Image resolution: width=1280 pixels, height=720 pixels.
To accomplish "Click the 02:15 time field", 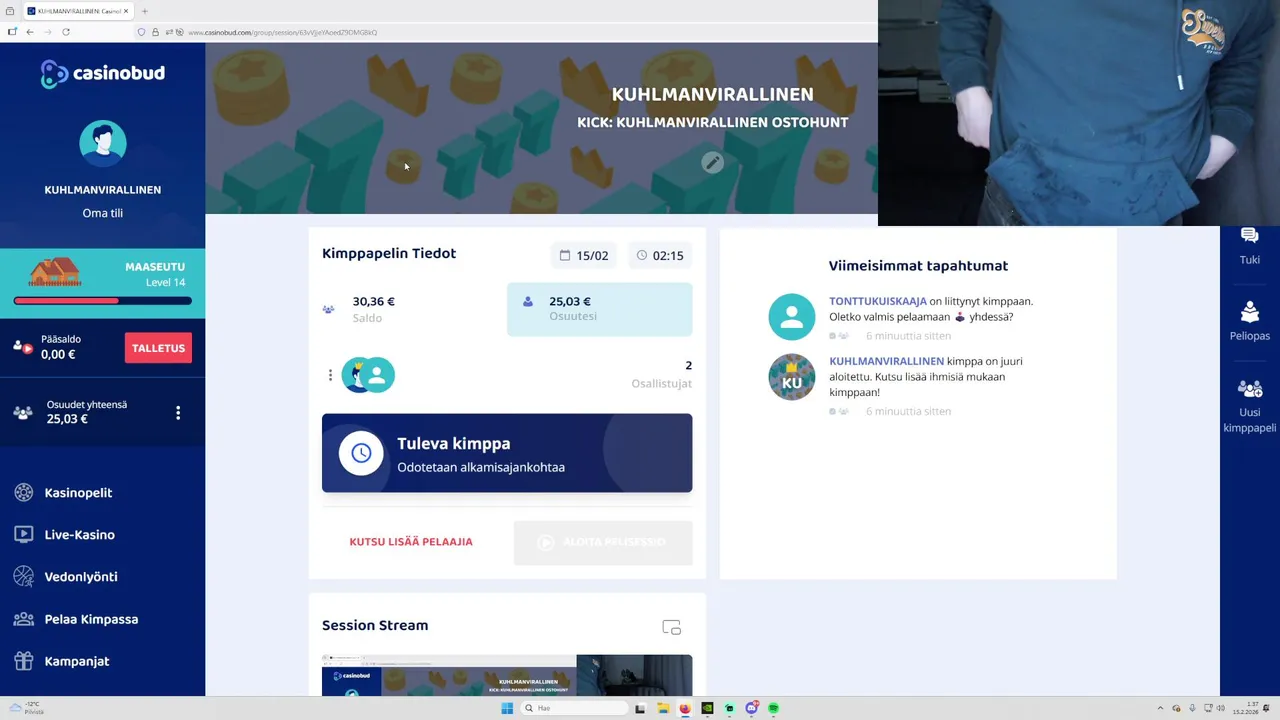I will coord(660,256).
